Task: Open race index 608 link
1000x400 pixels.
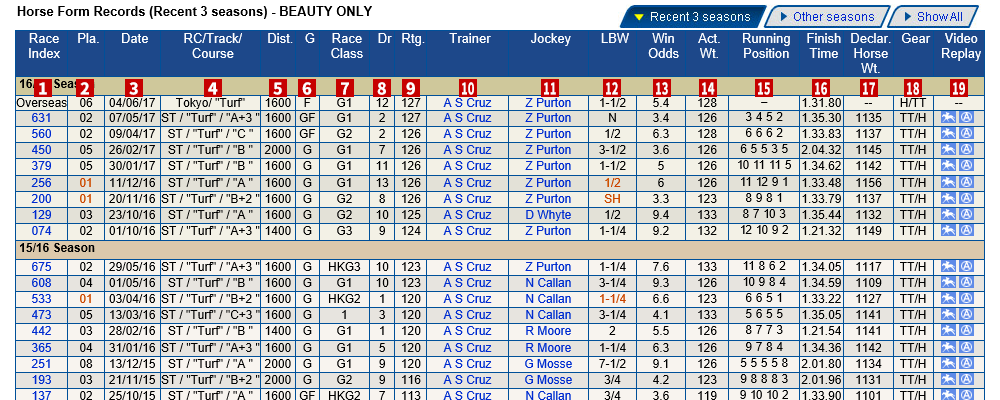Action: click(x=41, y=283)
